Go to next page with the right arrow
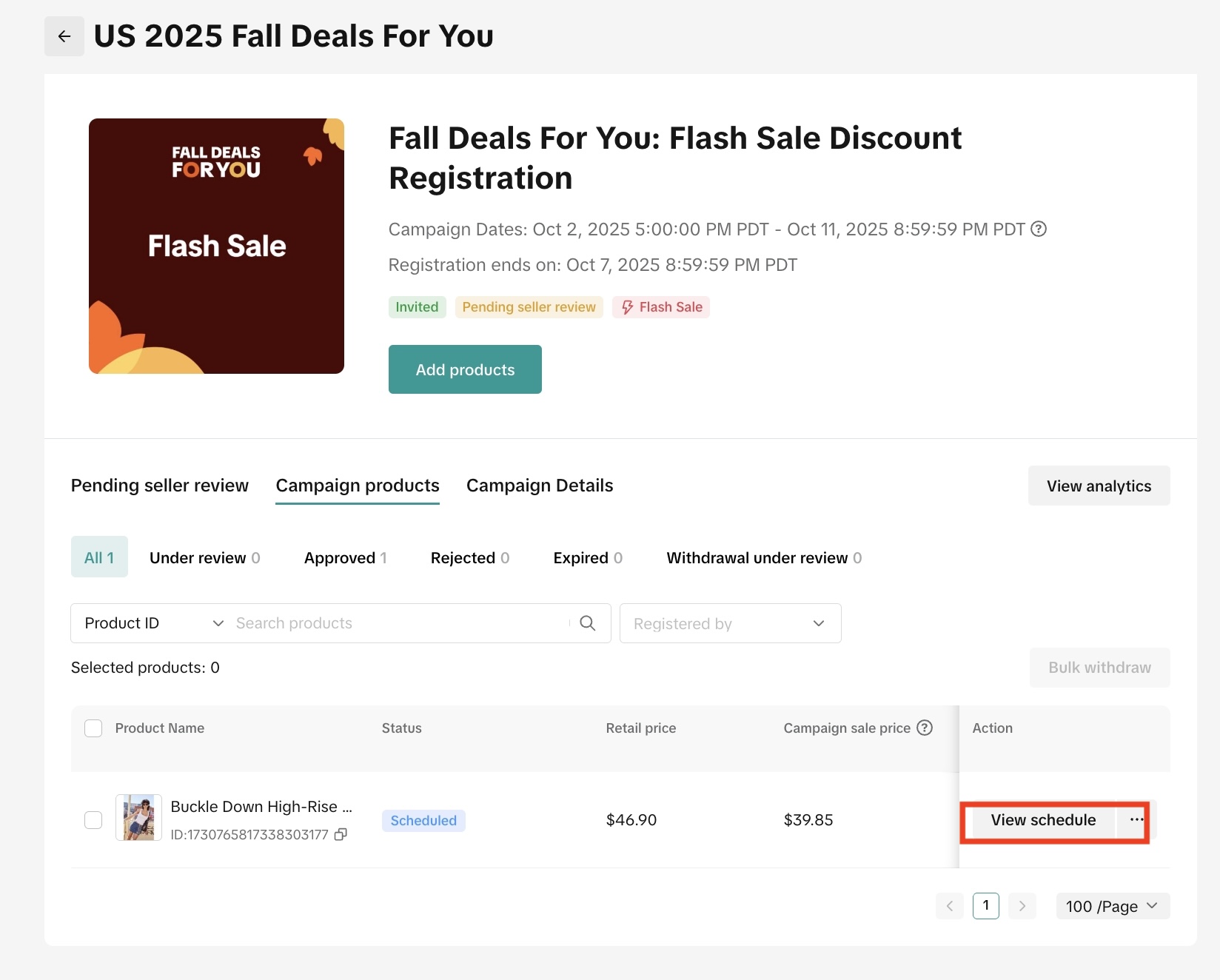 coord(1022,906)
